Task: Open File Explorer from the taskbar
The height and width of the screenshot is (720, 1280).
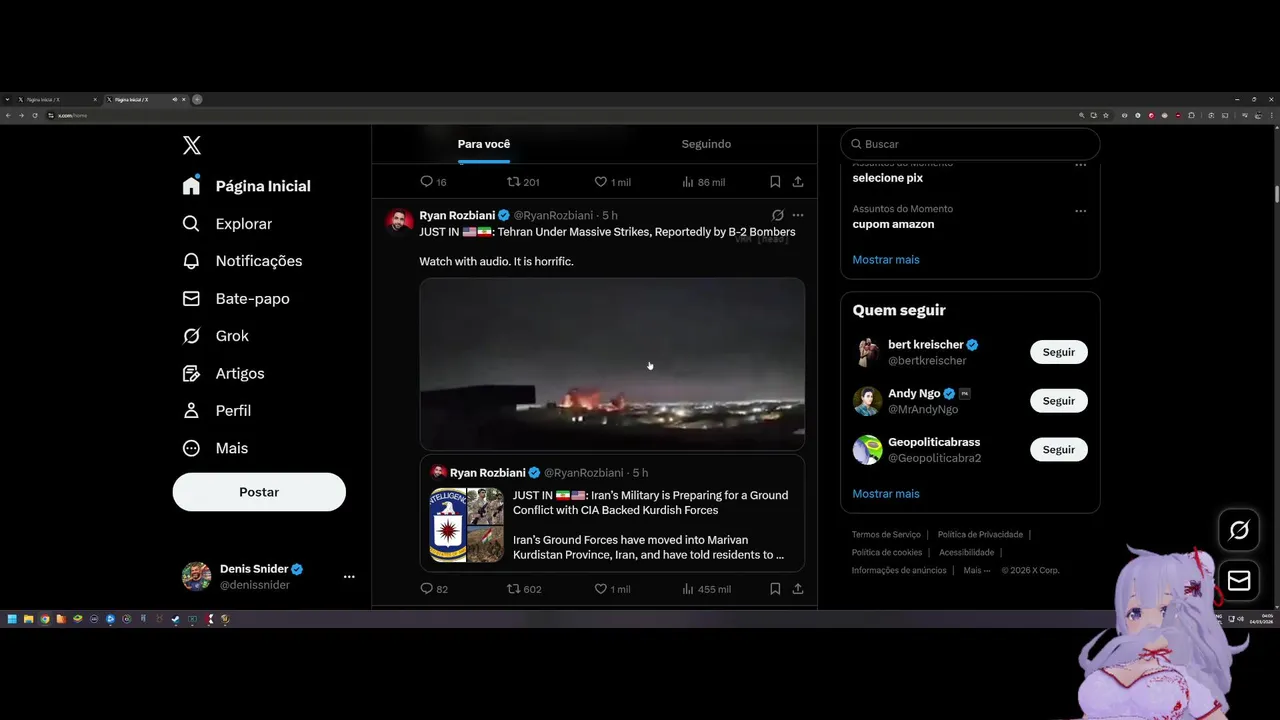Action: pos(28,619)
